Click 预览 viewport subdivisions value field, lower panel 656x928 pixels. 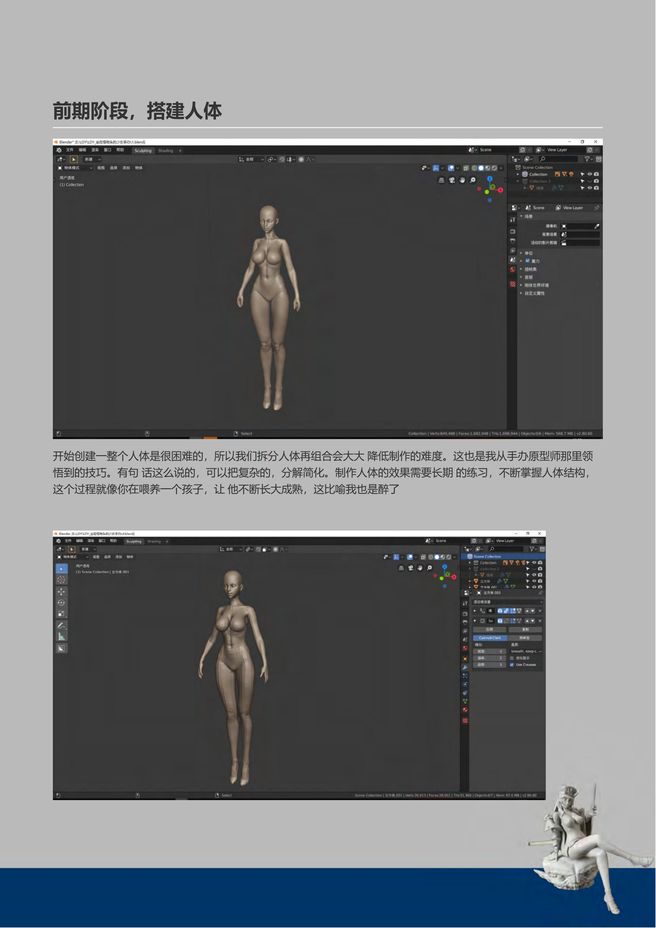(x=489, y=658)
